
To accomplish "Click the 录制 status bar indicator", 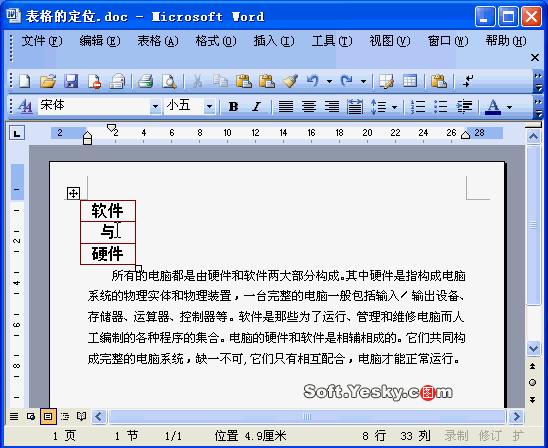I will [456, 436].
